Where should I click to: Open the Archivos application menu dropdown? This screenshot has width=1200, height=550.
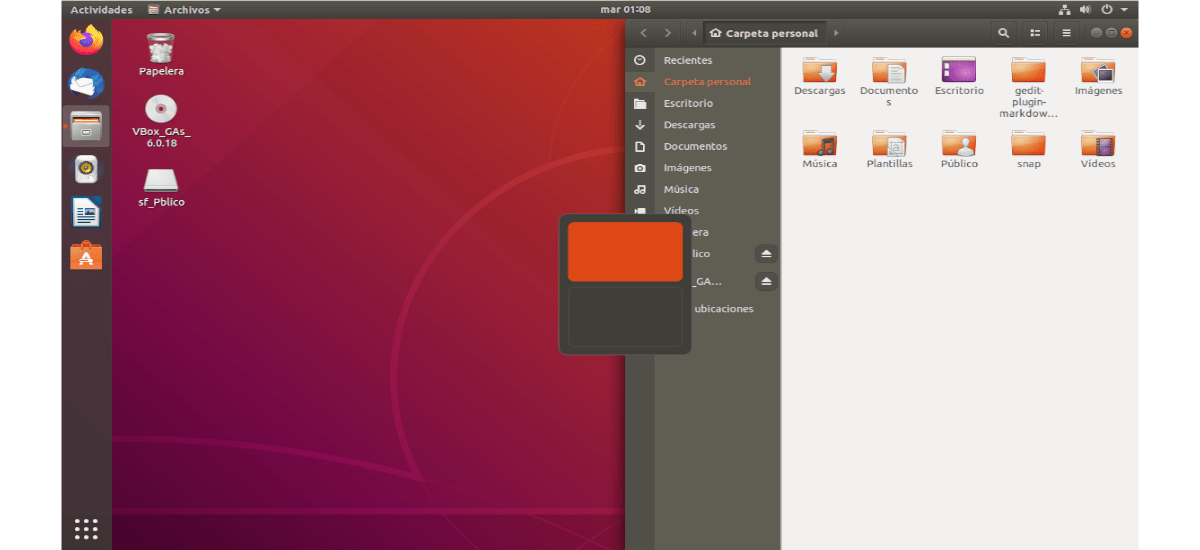(x=184, y=10)
